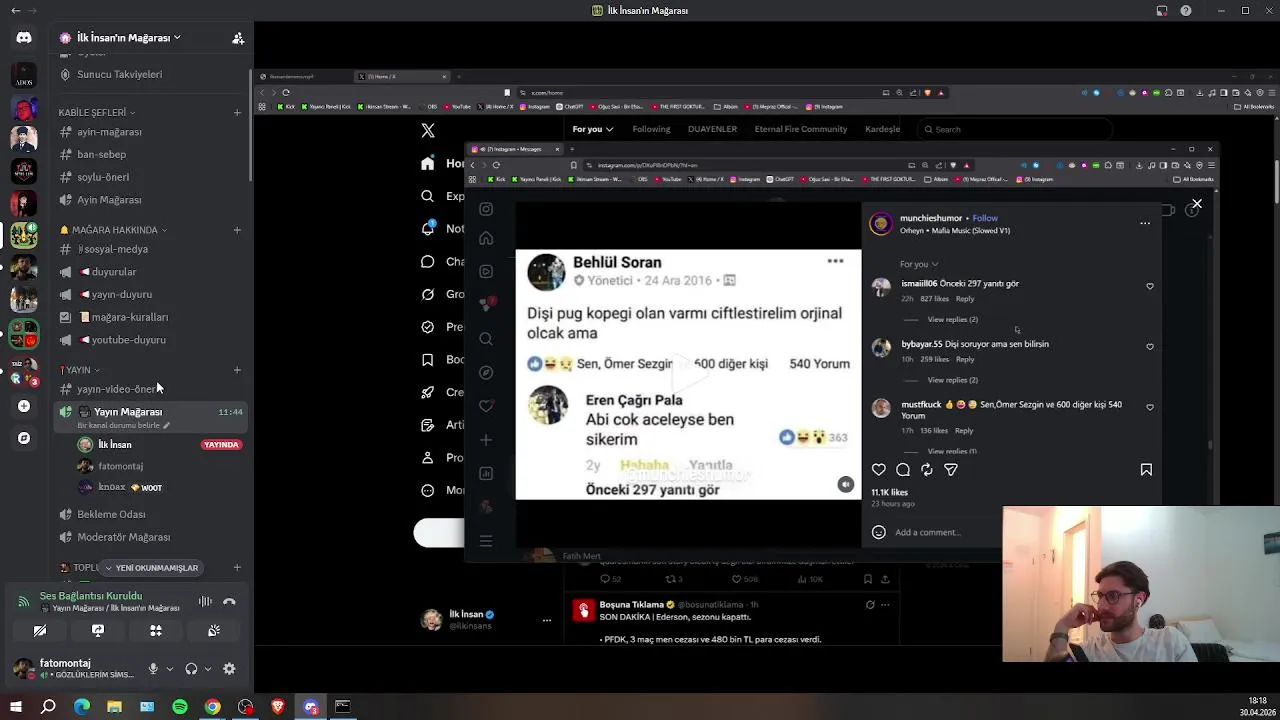
Task: Invite members icon beside server name
Action: (238, 38)
